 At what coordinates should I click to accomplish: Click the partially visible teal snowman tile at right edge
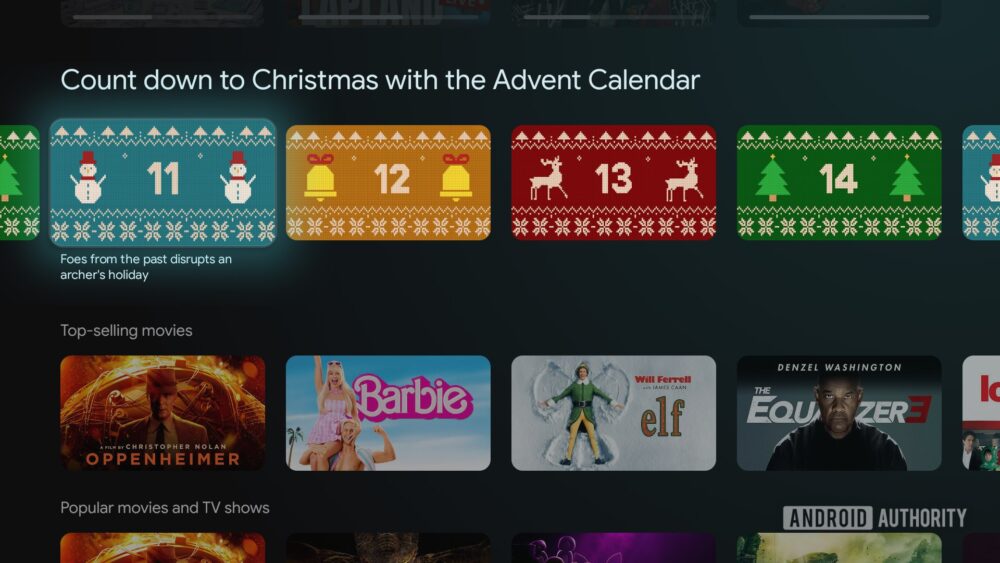(x=981, y=182)
